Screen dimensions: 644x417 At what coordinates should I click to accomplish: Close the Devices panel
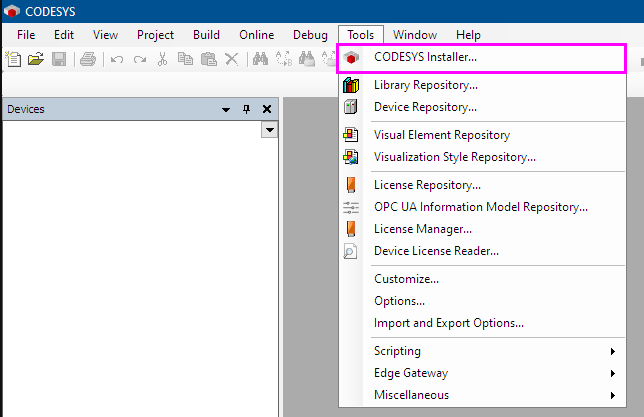click(267, 109)
